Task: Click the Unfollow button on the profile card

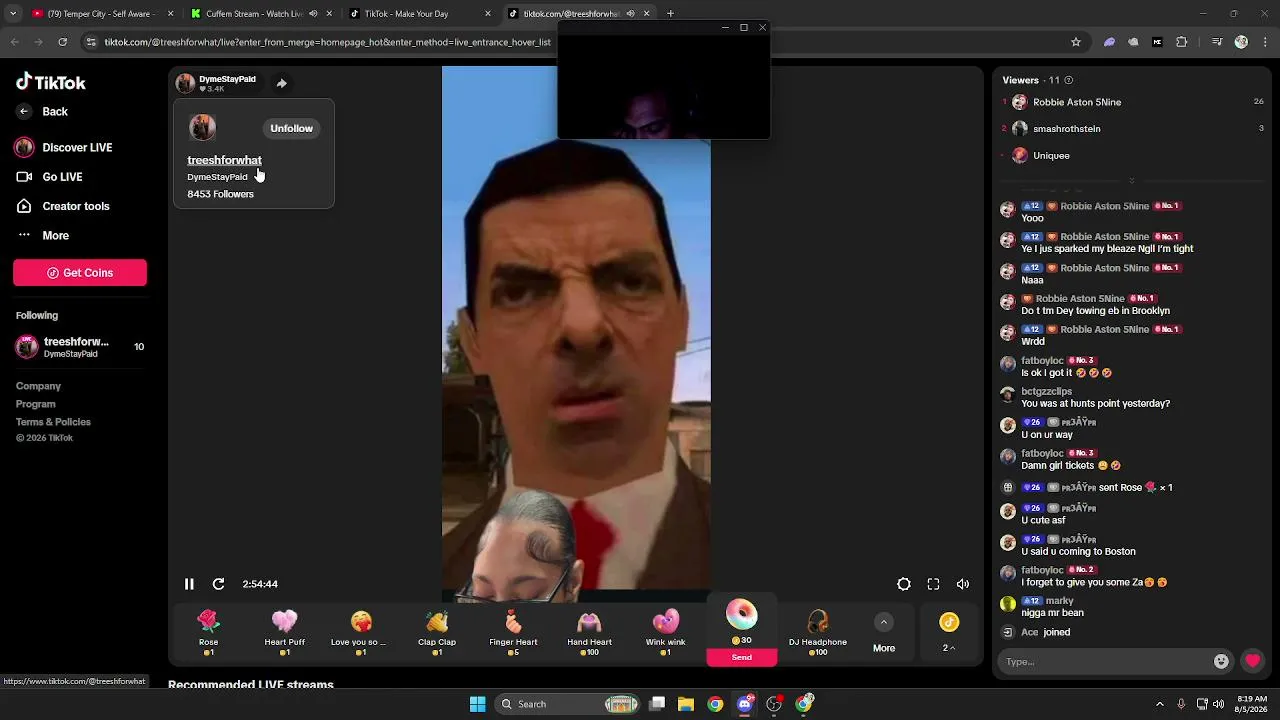Action: (x=291, y=128)
